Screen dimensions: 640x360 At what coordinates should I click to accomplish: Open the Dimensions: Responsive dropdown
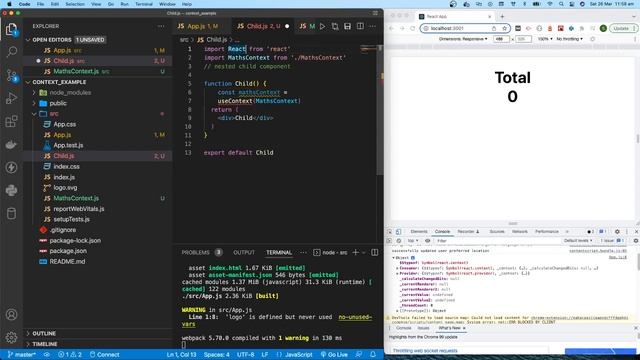click(463, 39)
